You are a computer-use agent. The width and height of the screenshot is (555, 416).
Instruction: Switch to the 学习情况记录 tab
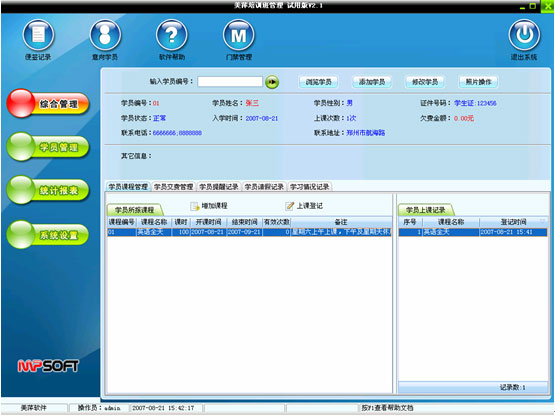click(310, 187)
